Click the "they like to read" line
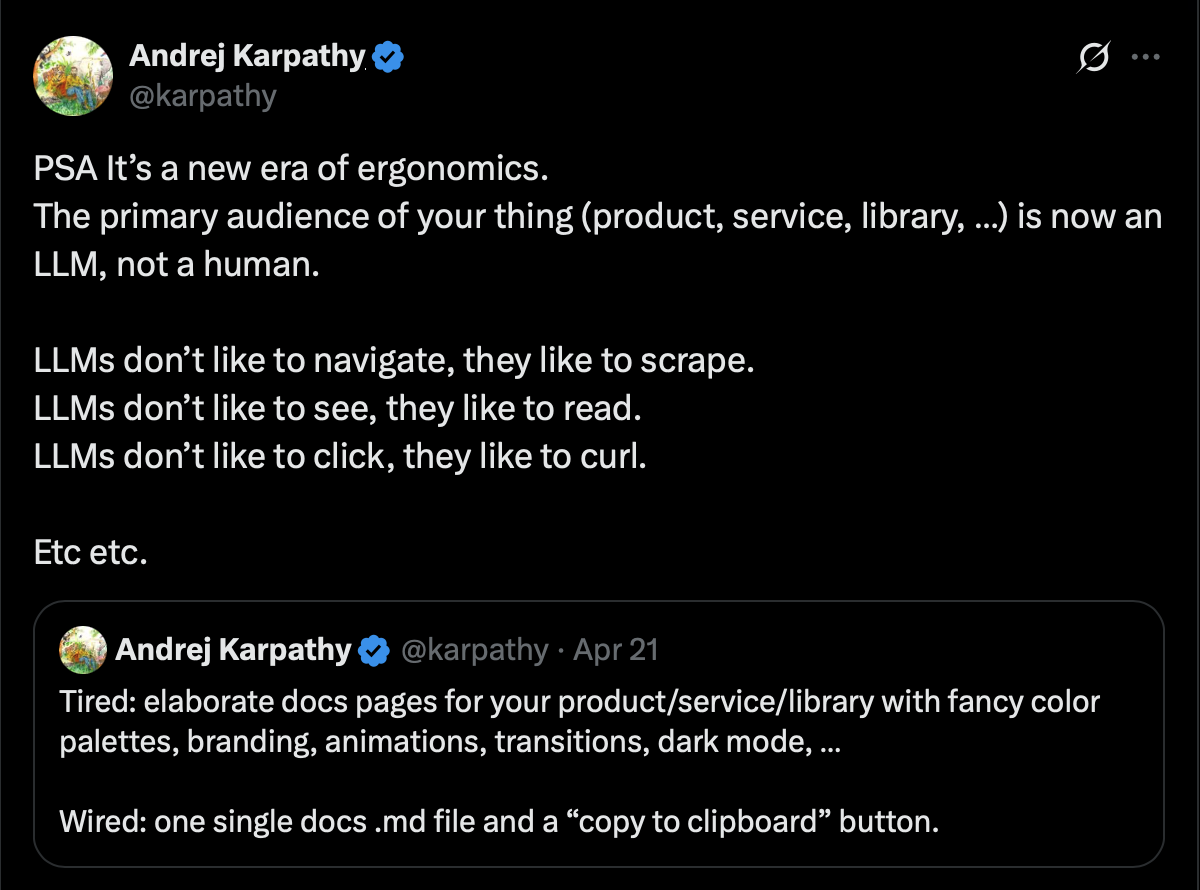Viewport: 1200px width, 890px height. tap(337, 408)
